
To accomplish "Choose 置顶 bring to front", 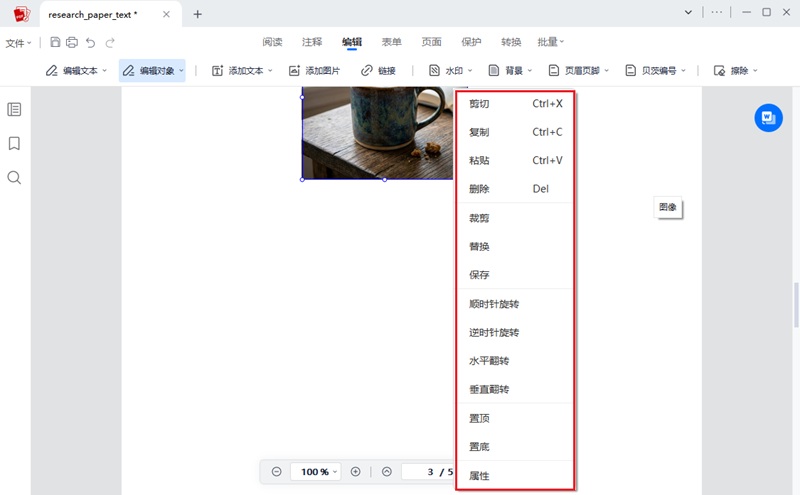I will click(515, 418).
